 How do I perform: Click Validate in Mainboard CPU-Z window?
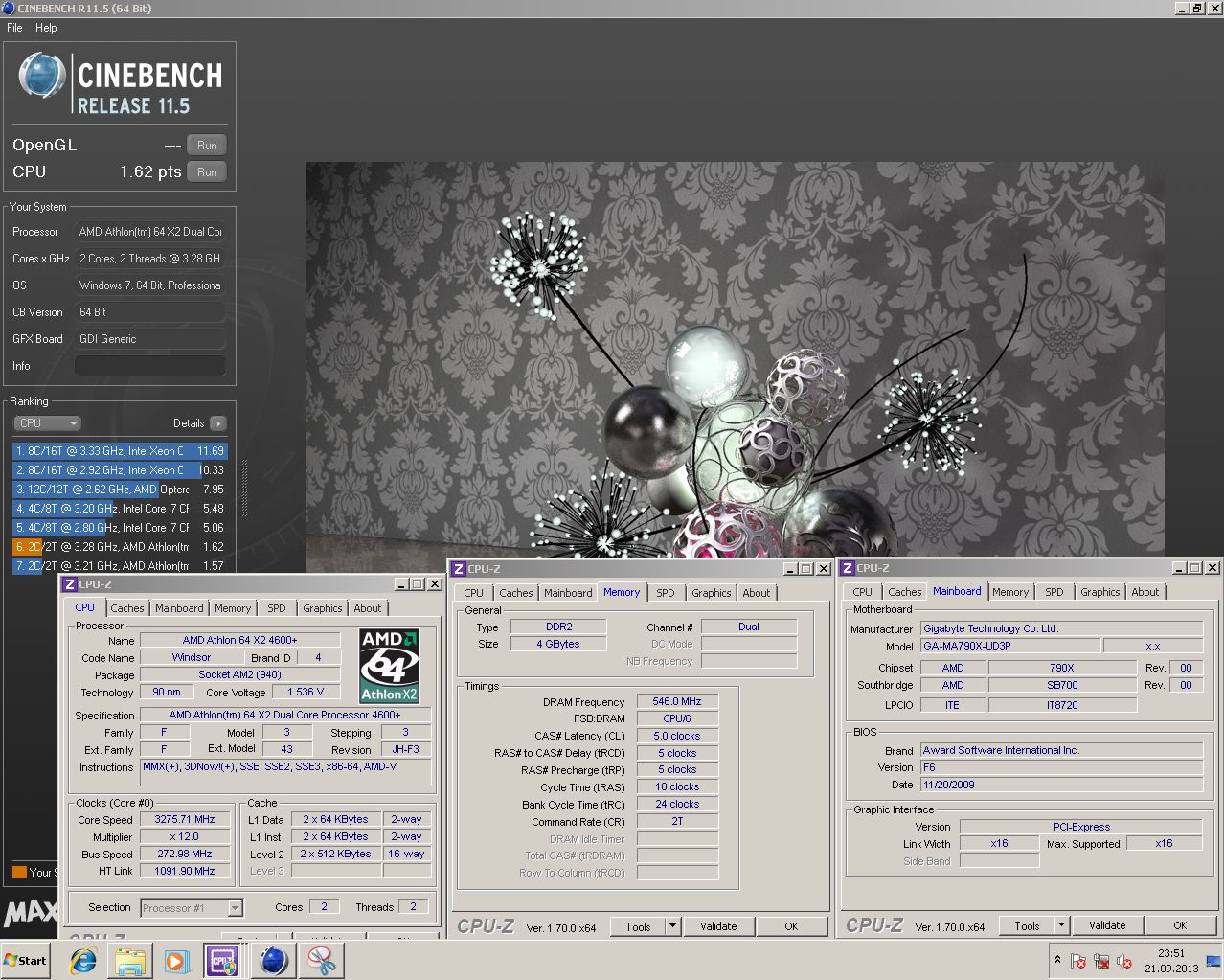1107,925
